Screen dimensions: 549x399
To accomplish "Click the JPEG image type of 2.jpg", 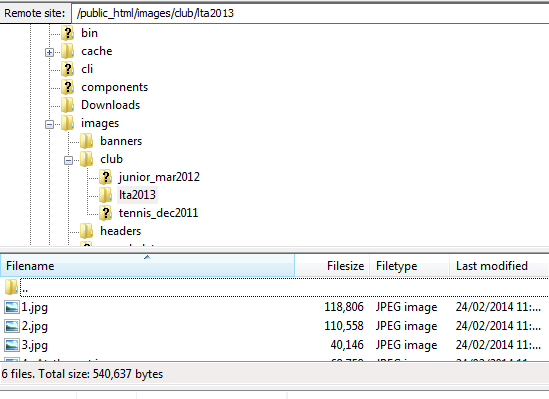I will [406, 326].
